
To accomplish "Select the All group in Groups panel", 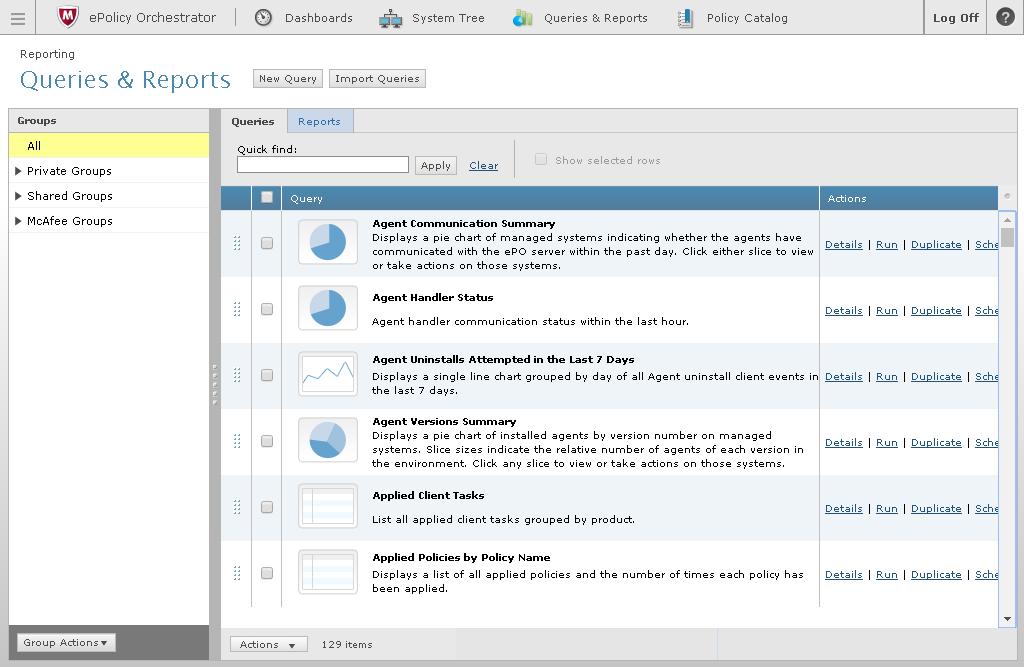I will pyautogui.click(x=109, y=146).
